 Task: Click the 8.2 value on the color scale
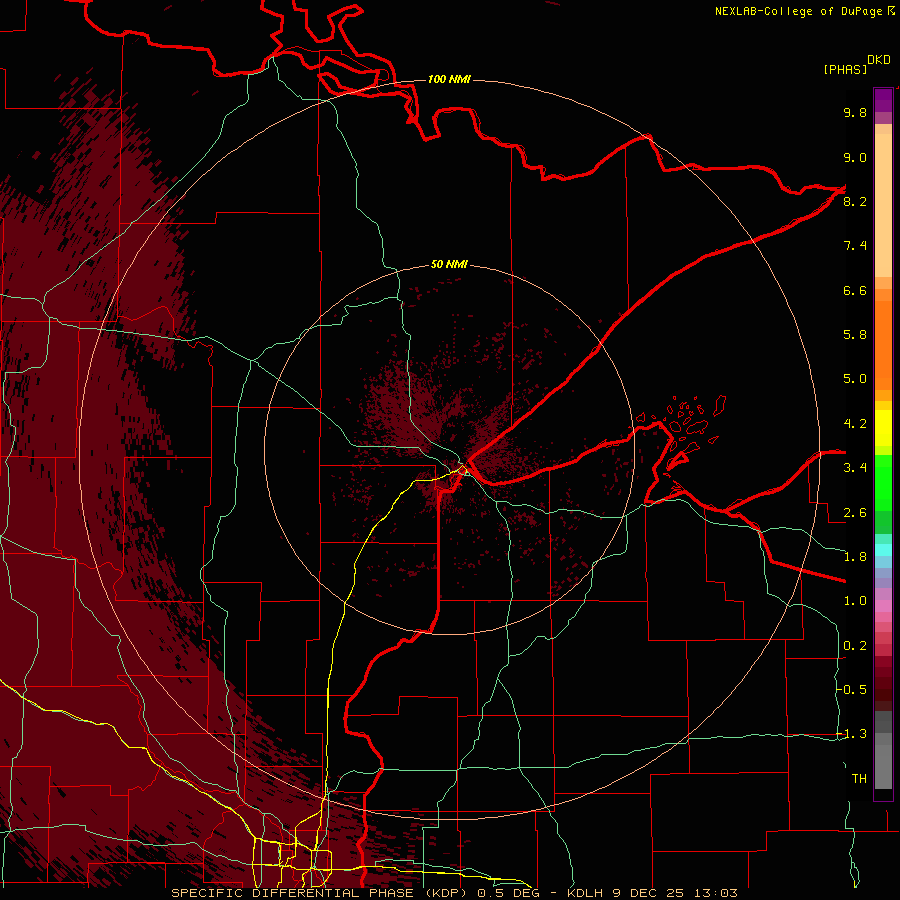(855, 201)
